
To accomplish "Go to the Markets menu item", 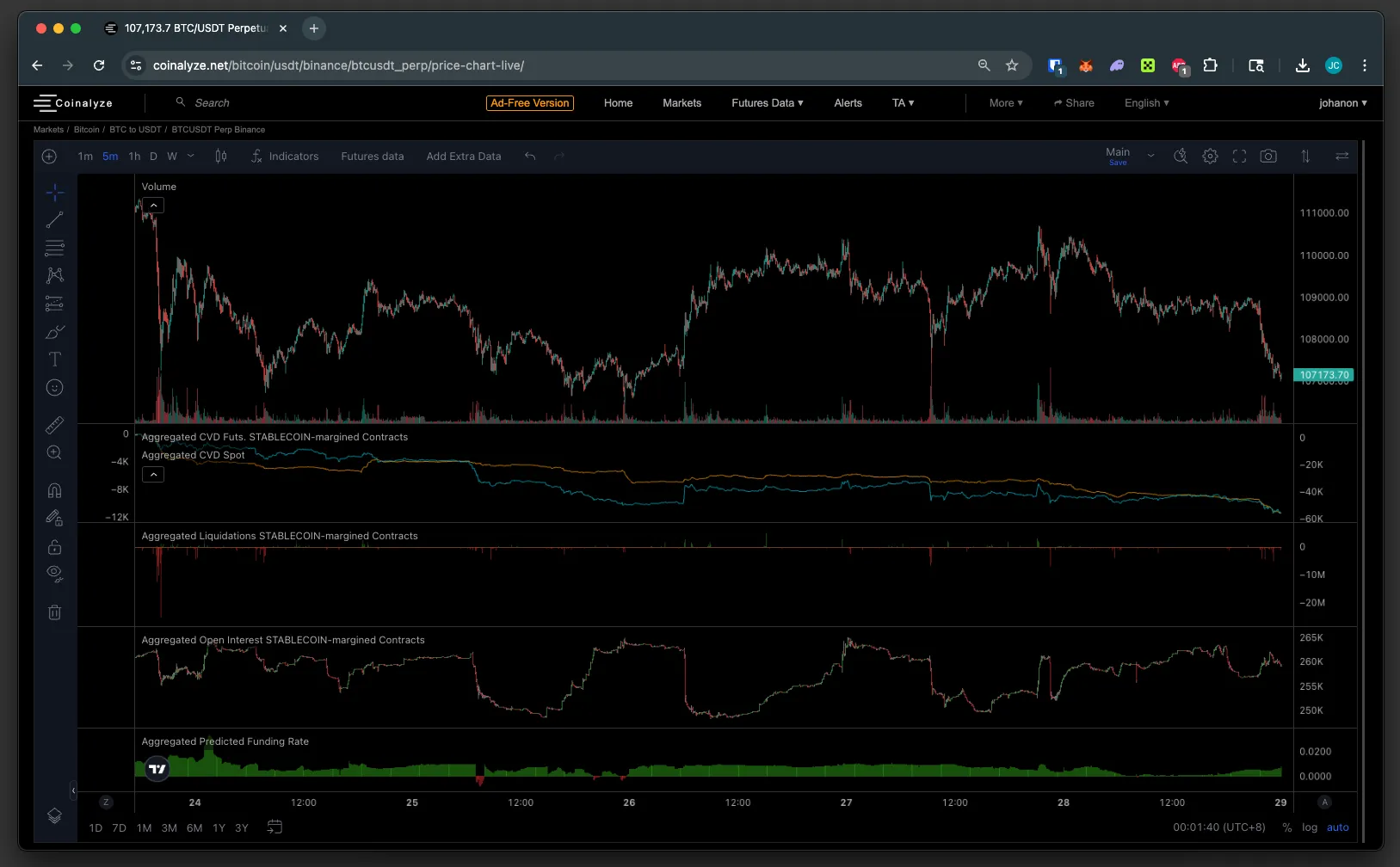I will pos(681,102).
